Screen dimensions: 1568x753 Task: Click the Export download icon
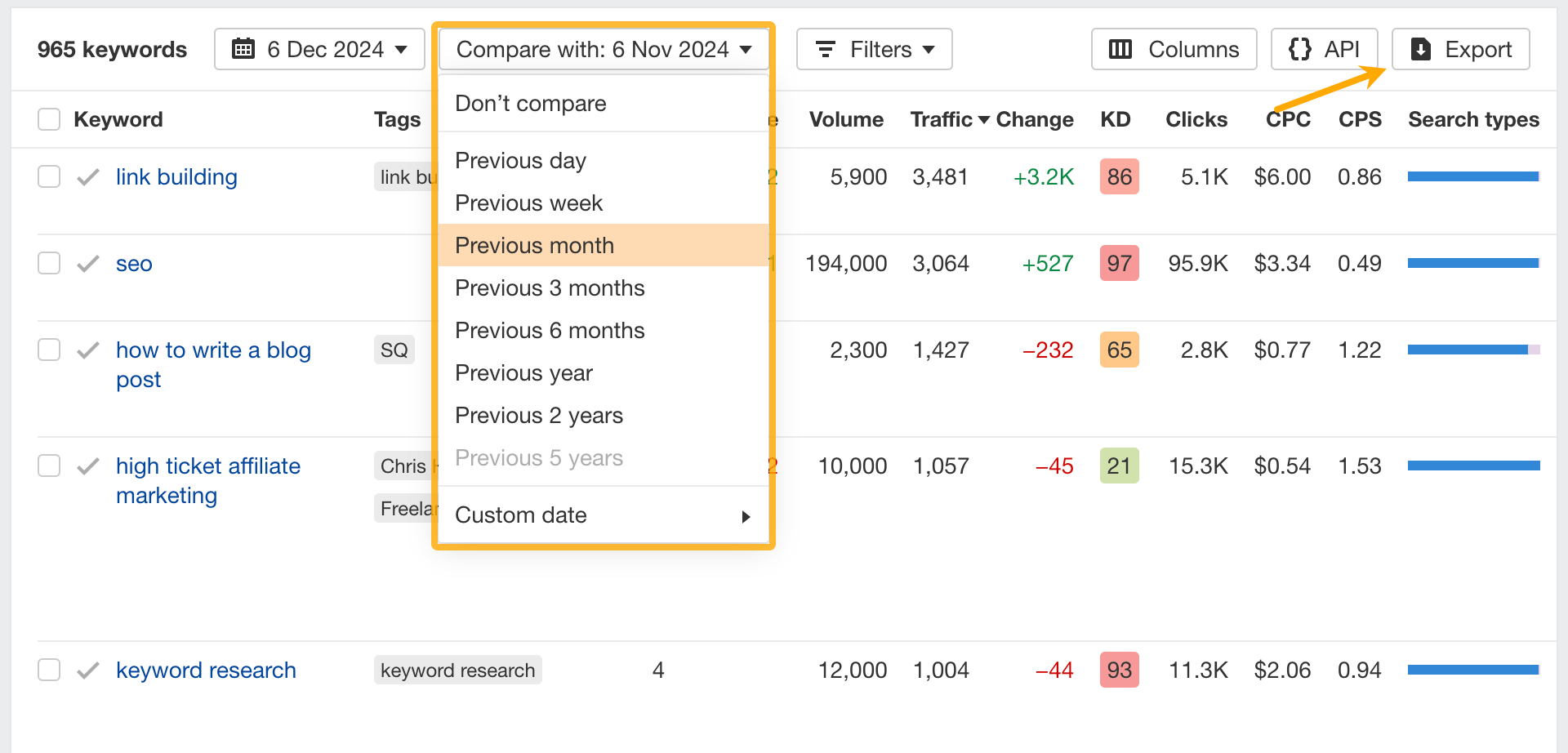click(1421, 49)
